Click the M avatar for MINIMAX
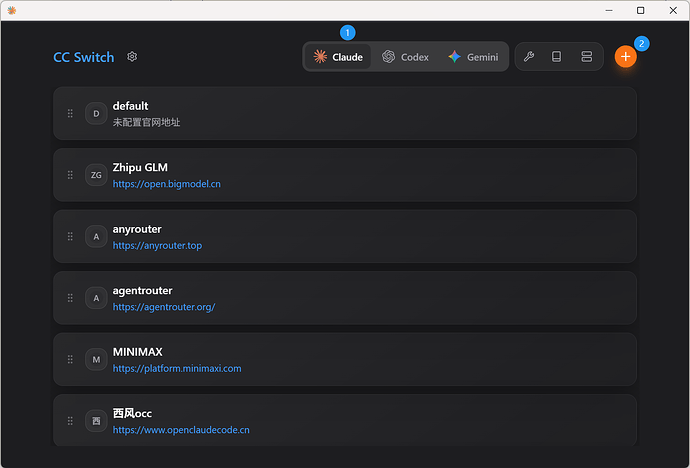The image size is (690, 468). point(96,359)
